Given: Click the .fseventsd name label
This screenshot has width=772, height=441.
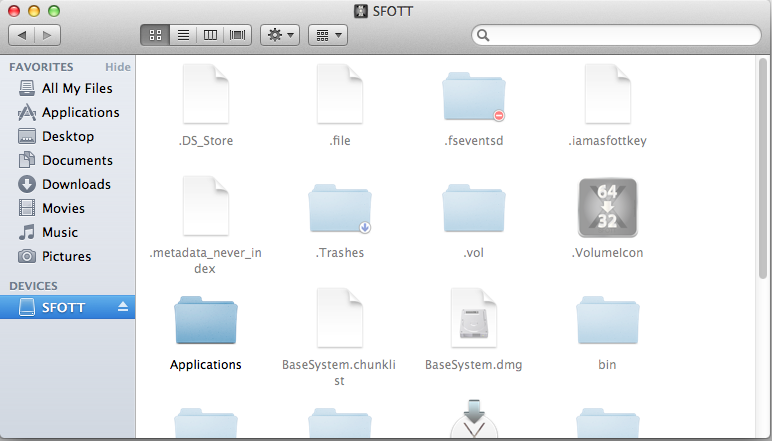Looking at the screenshot, I should coord(474,141).
